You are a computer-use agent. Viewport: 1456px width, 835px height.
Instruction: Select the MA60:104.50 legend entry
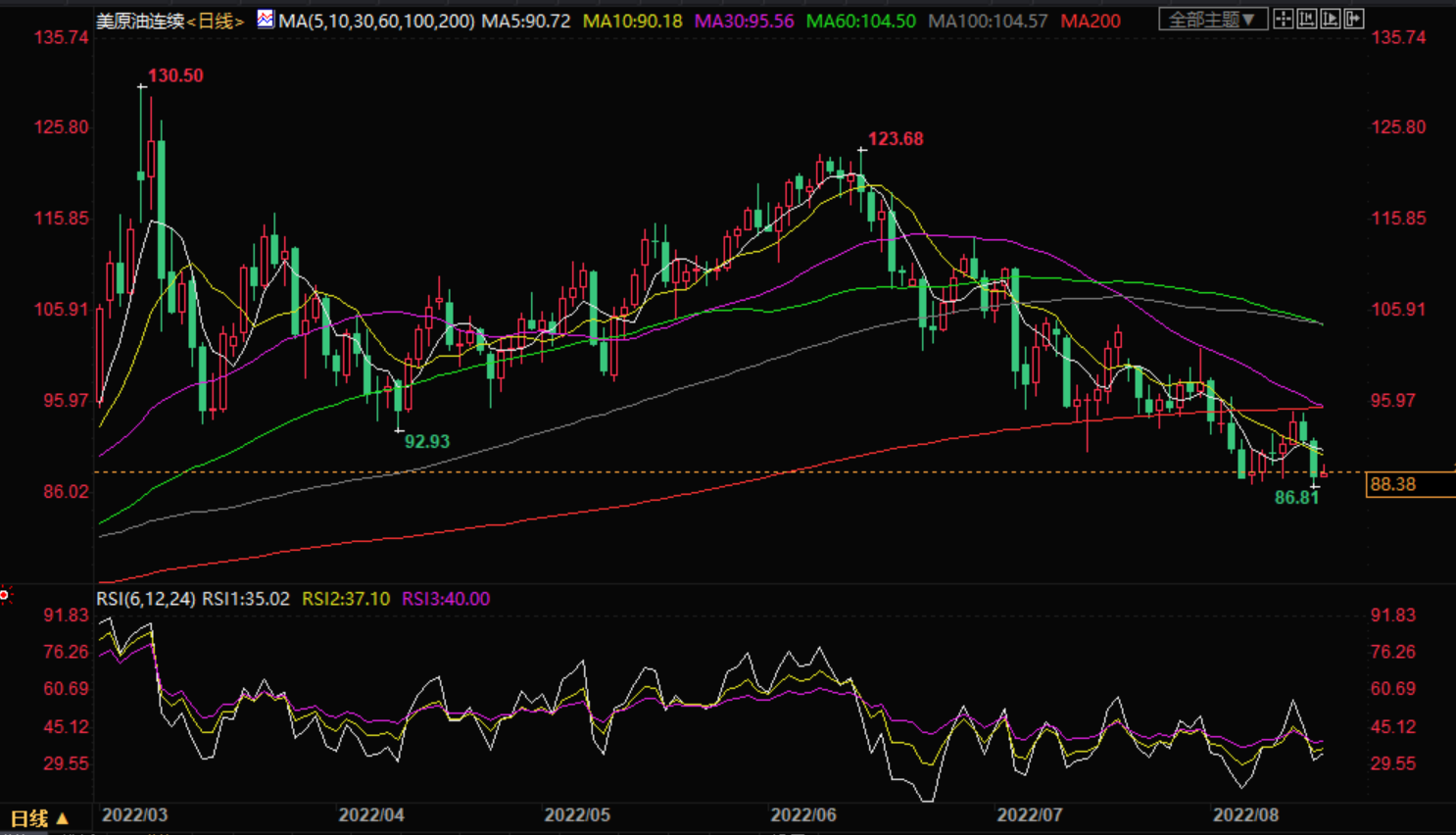tap(860, 21)
